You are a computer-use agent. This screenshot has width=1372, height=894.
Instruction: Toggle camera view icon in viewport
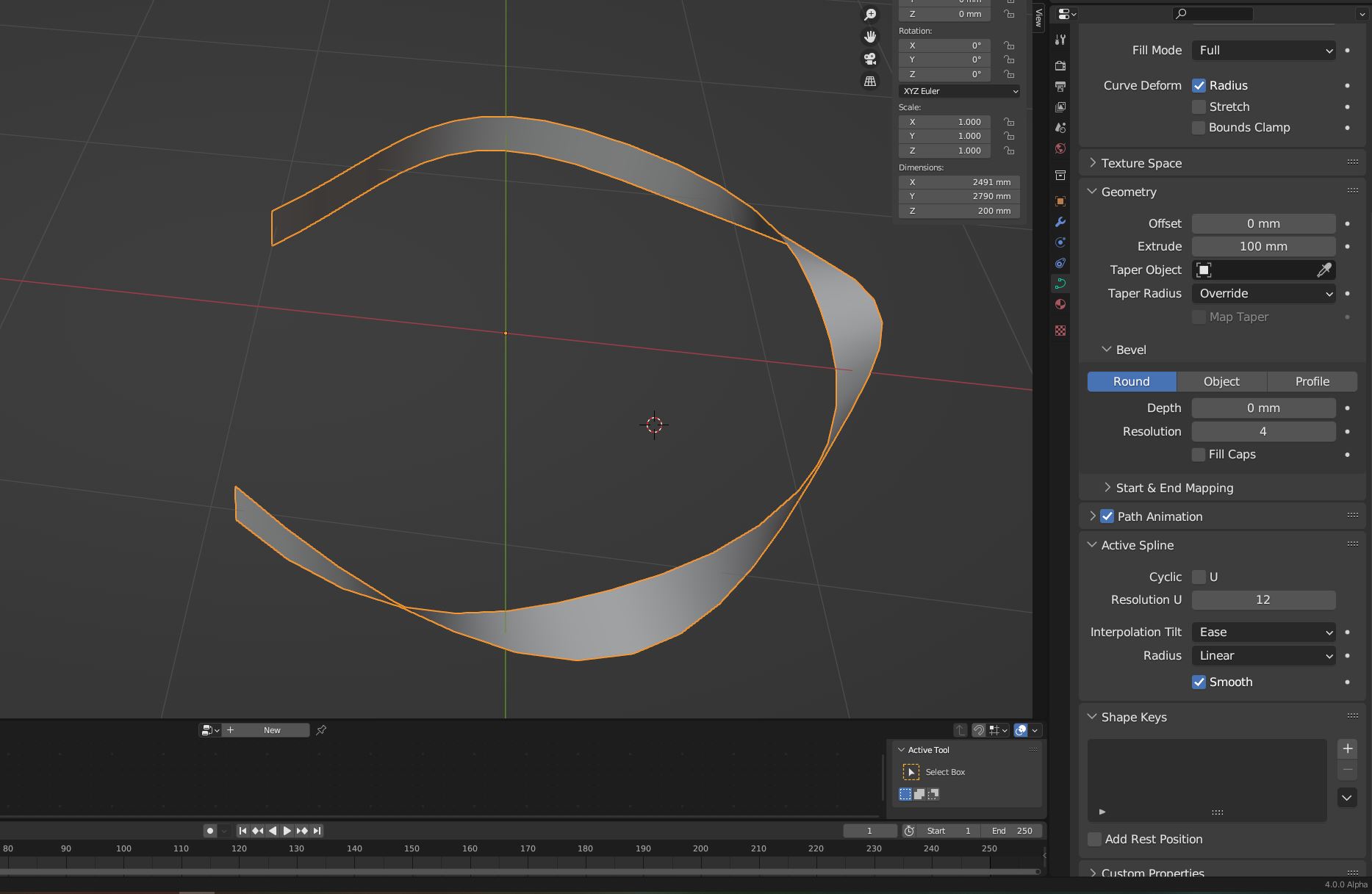click(x=870, y=59)
